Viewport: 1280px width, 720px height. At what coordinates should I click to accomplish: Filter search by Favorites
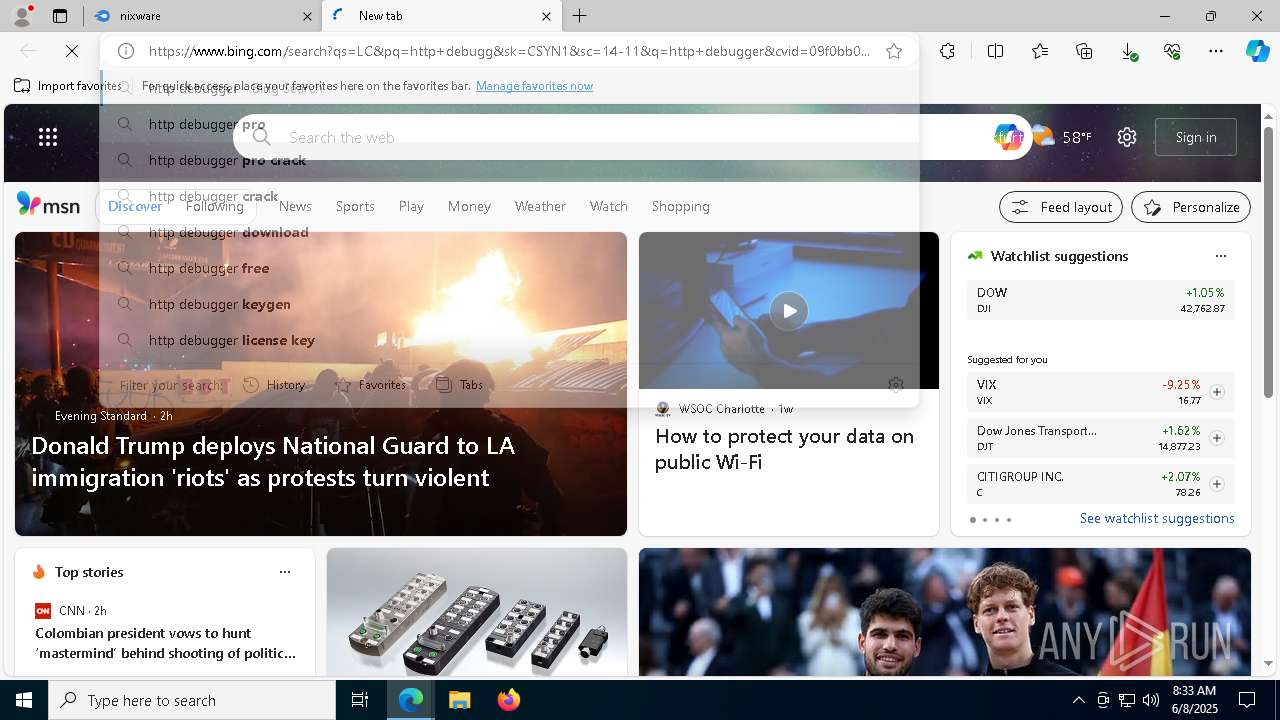pos(370,385)
